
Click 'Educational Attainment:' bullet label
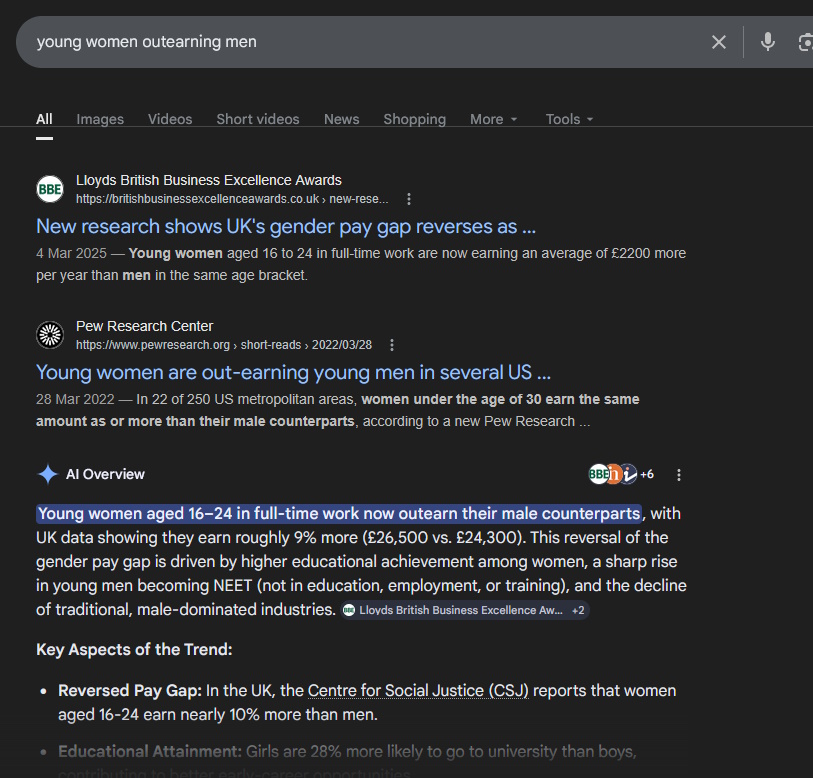click(150, 752)
